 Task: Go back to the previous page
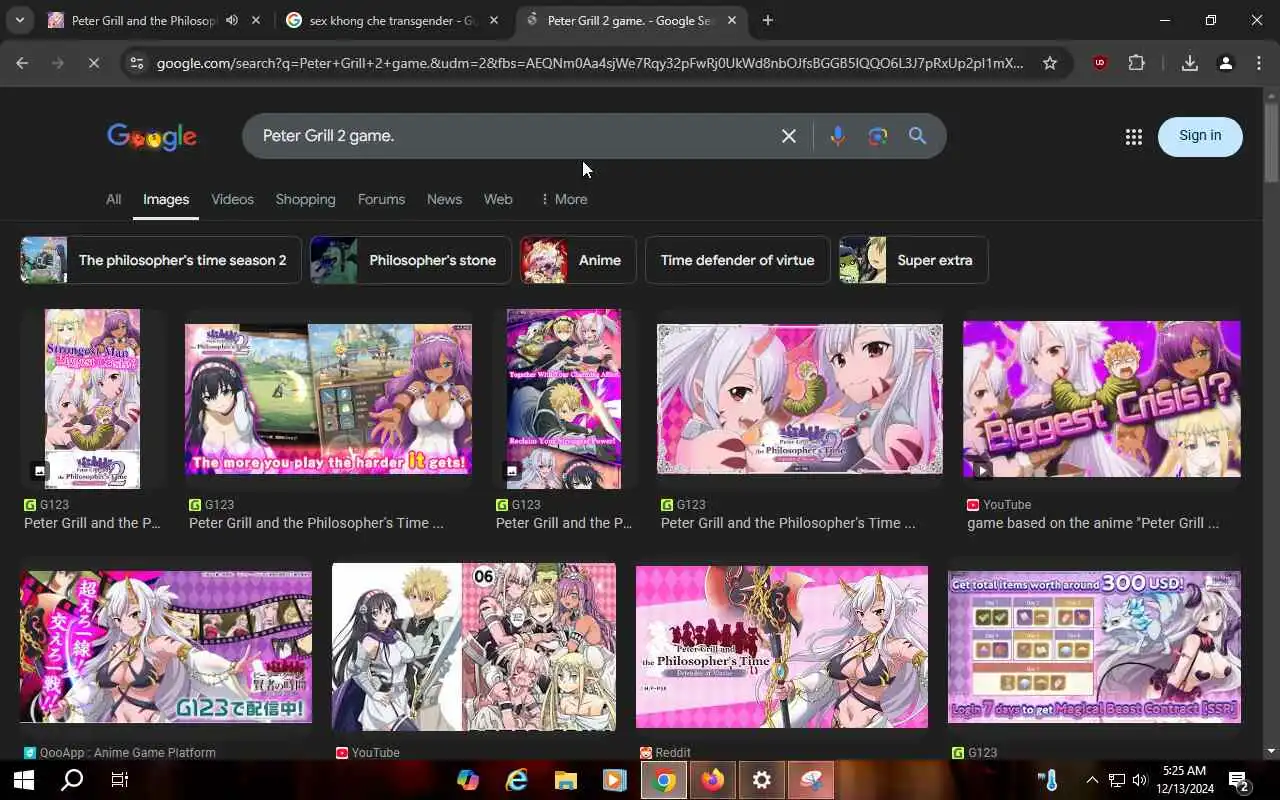coord(22,63)
